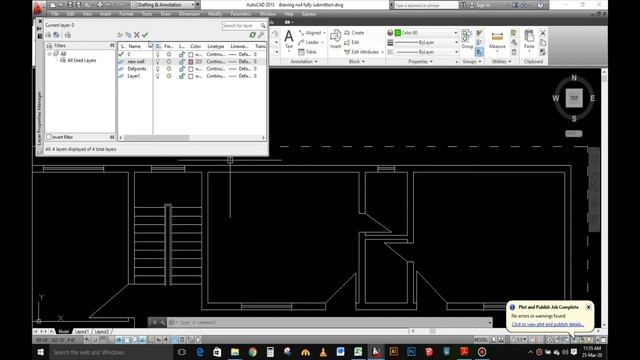This screenshot has height=360, width=640.
Task: Click the Copy icon in Clipboard panel
Action: [x=543, y=42]
